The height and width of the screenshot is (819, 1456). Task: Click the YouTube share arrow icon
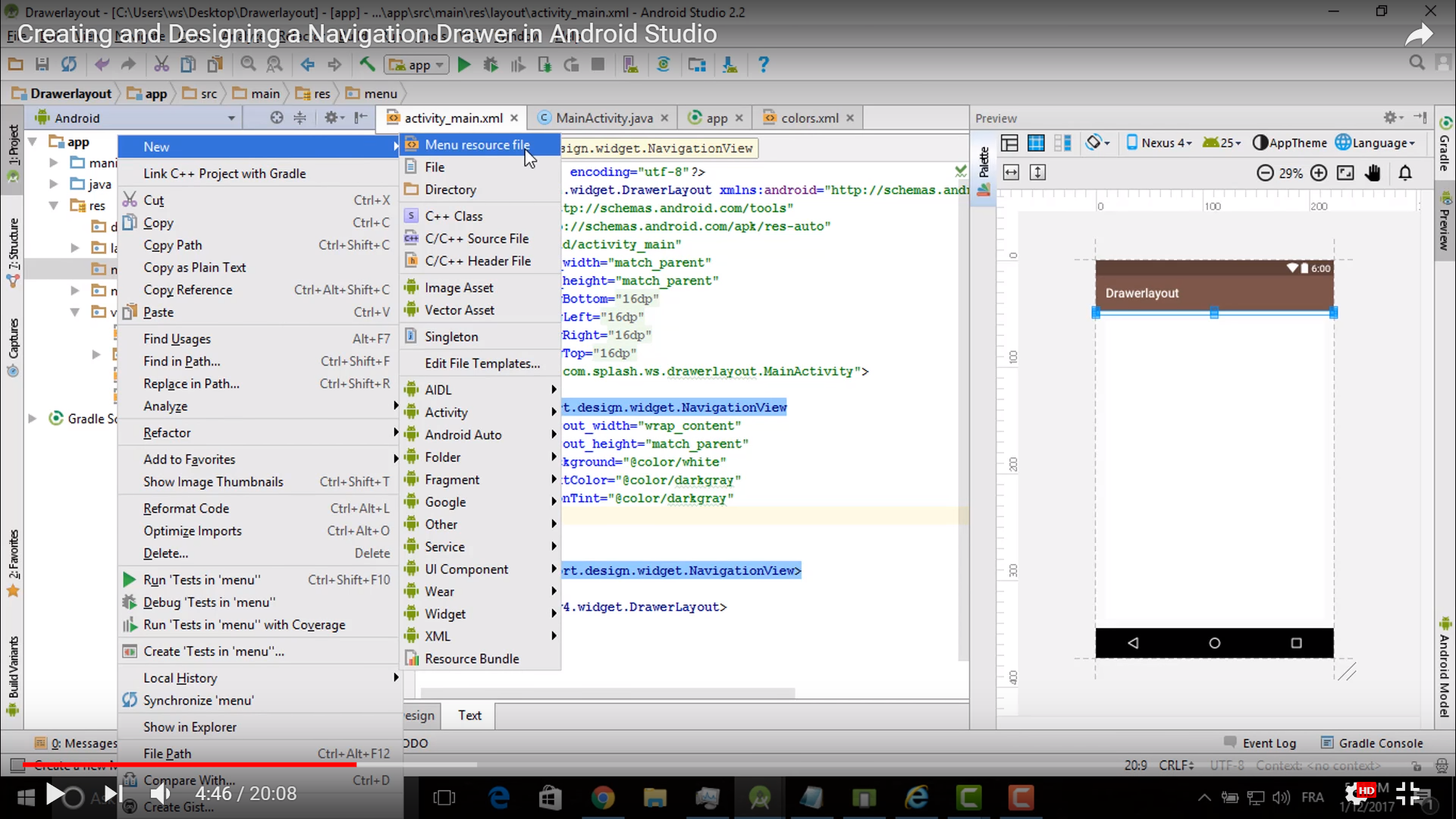1418,35
